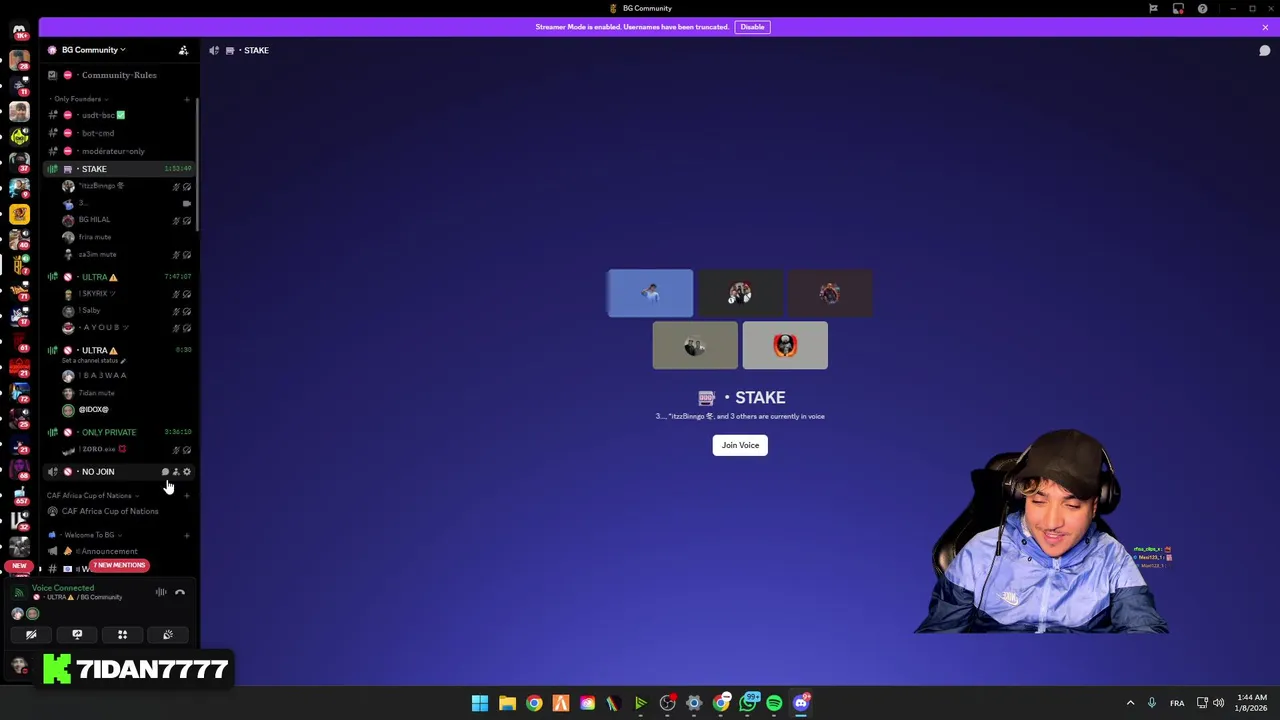Screen dimensions: 1280x720
Task: Open Discord direct messages home icon
Action: 19,31
